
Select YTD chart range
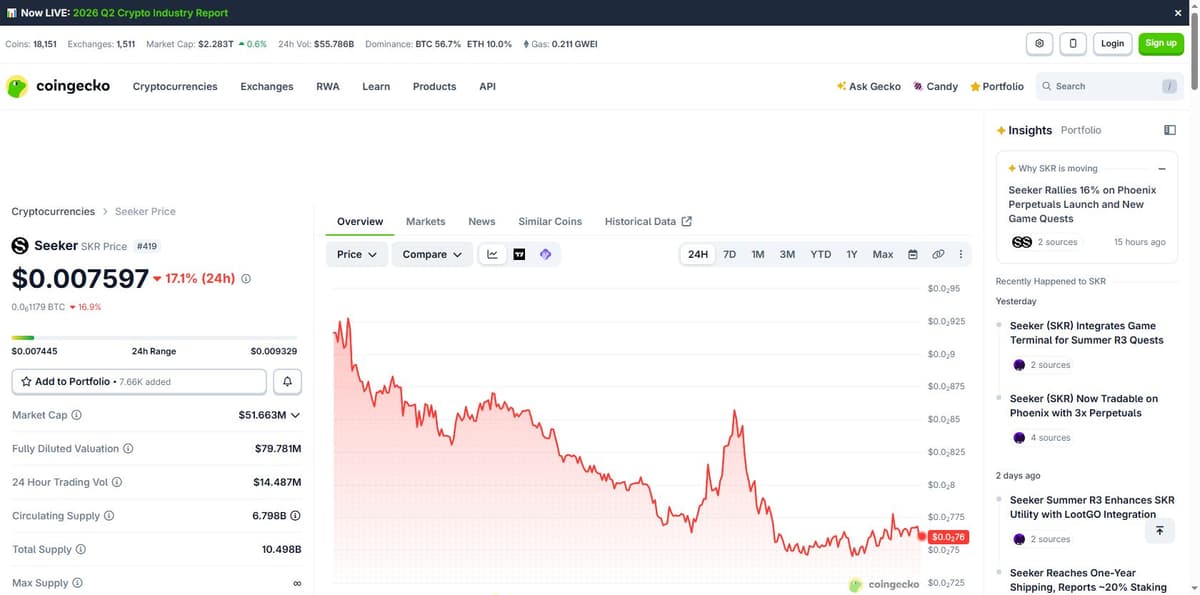[820, 254]
